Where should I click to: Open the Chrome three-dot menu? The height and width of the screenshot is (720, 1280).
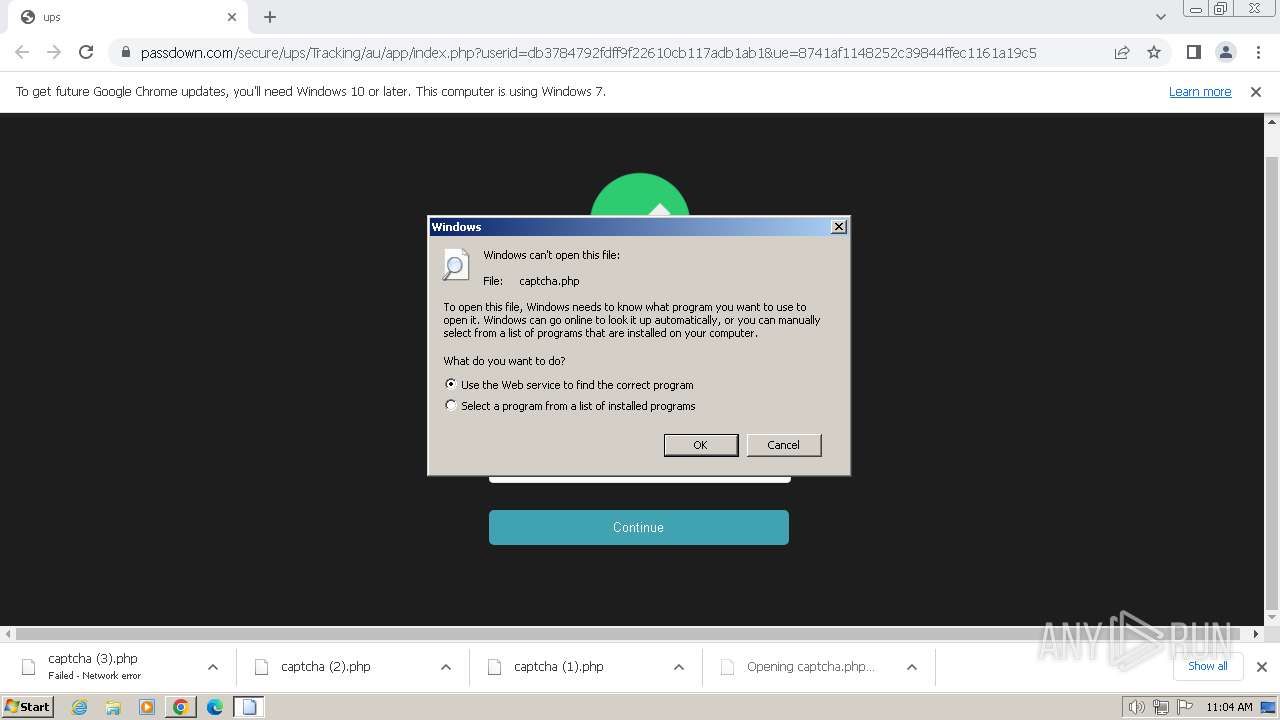point(1257,52)
